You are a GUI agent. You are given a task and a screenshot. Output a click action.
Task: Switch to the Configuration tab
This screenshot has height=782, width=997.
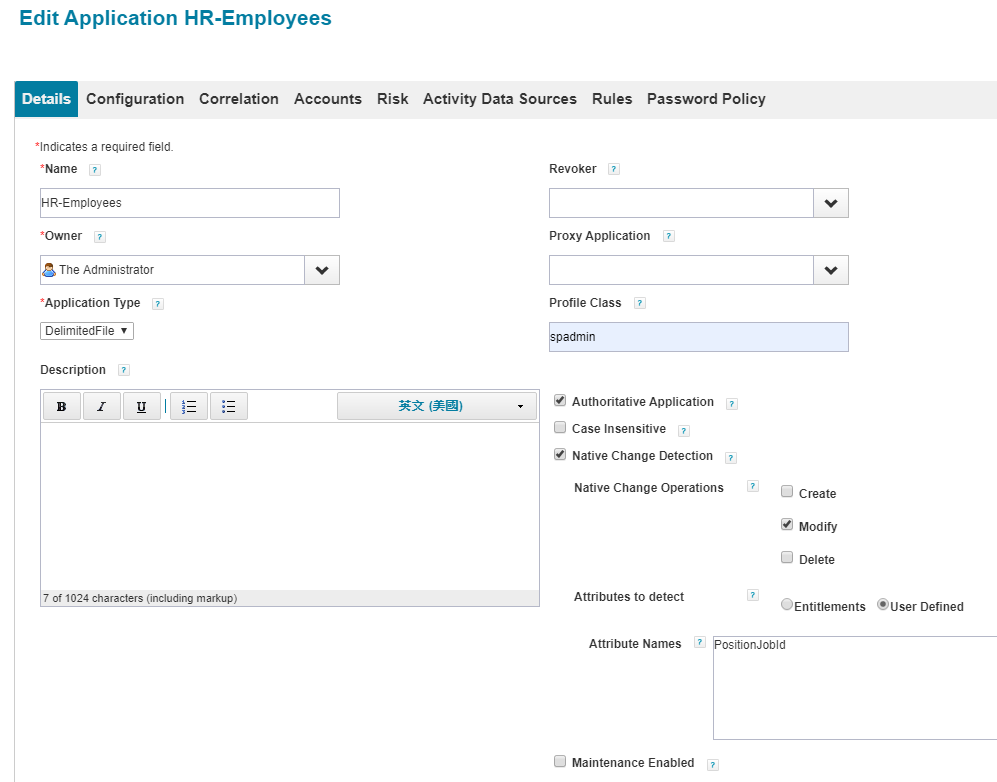pos(135,99)
